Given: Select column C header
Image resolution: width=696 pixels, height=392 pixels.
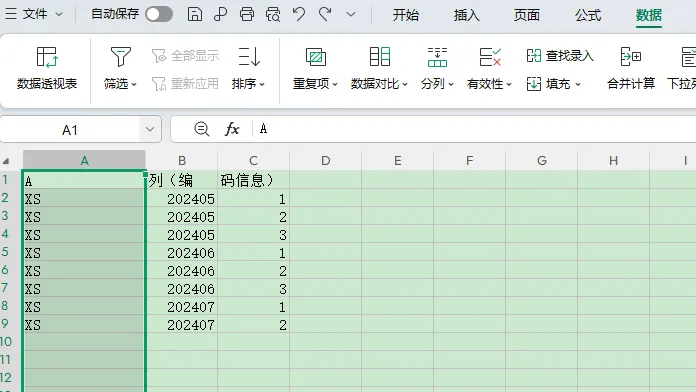Looking at the screenshot, I should (253, 160).
